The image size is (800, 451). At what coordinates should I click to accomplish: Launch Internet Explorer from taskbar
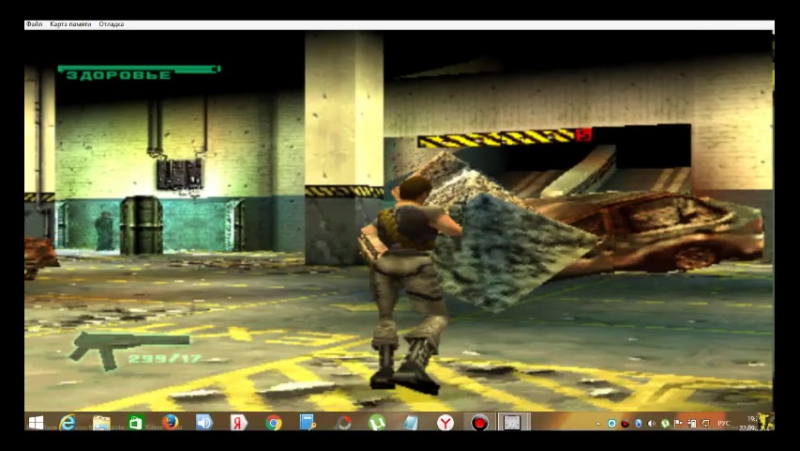pos(67,423)
